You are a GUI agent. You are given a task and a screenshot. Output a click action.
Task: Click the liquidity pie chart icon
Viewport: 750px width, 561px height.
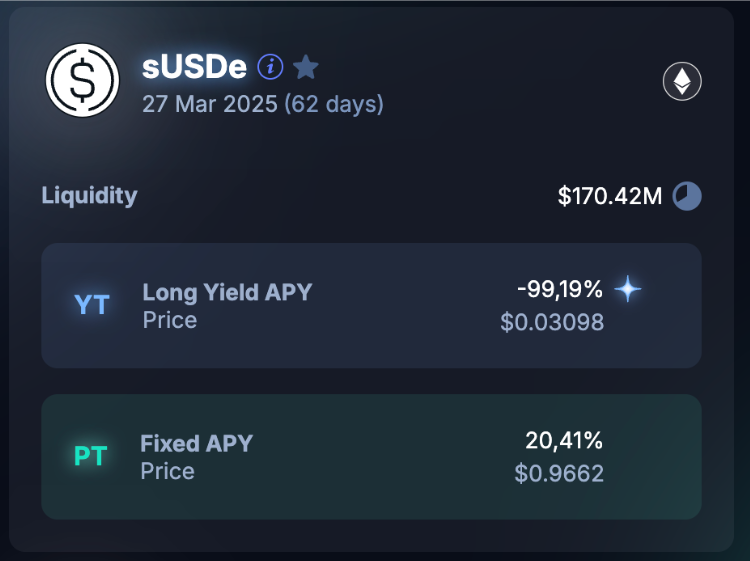click(687, 196)
